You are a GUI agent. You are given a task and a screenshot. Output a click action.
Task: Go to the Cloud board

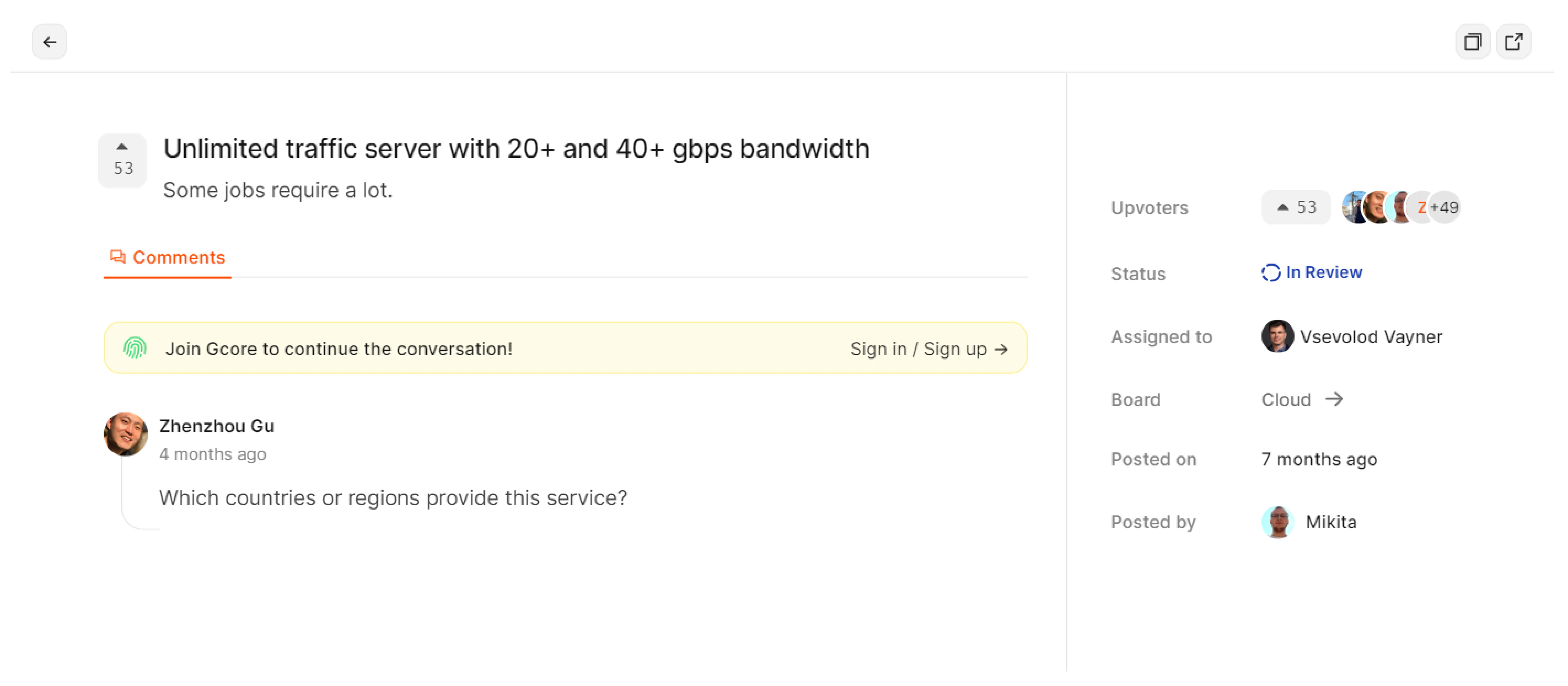point(1286,399)
